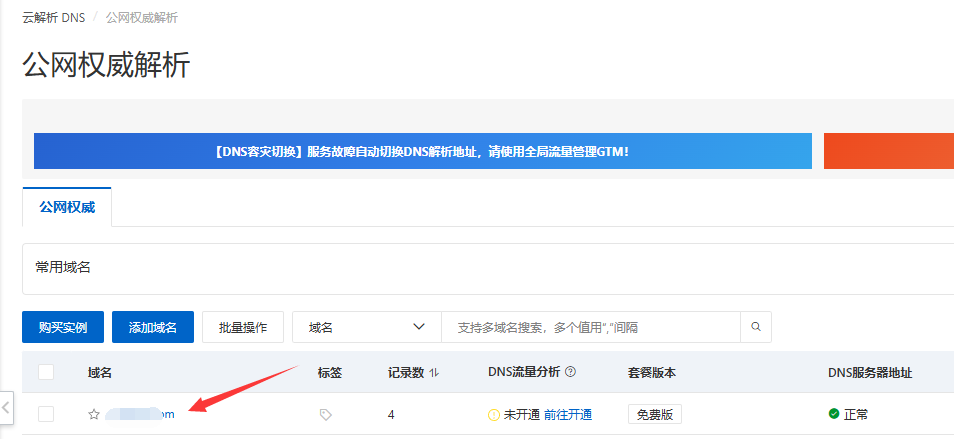Screen dimensions: 954x439
Task: Click help icon beside DNS流量分析
Action: (571, 373)
